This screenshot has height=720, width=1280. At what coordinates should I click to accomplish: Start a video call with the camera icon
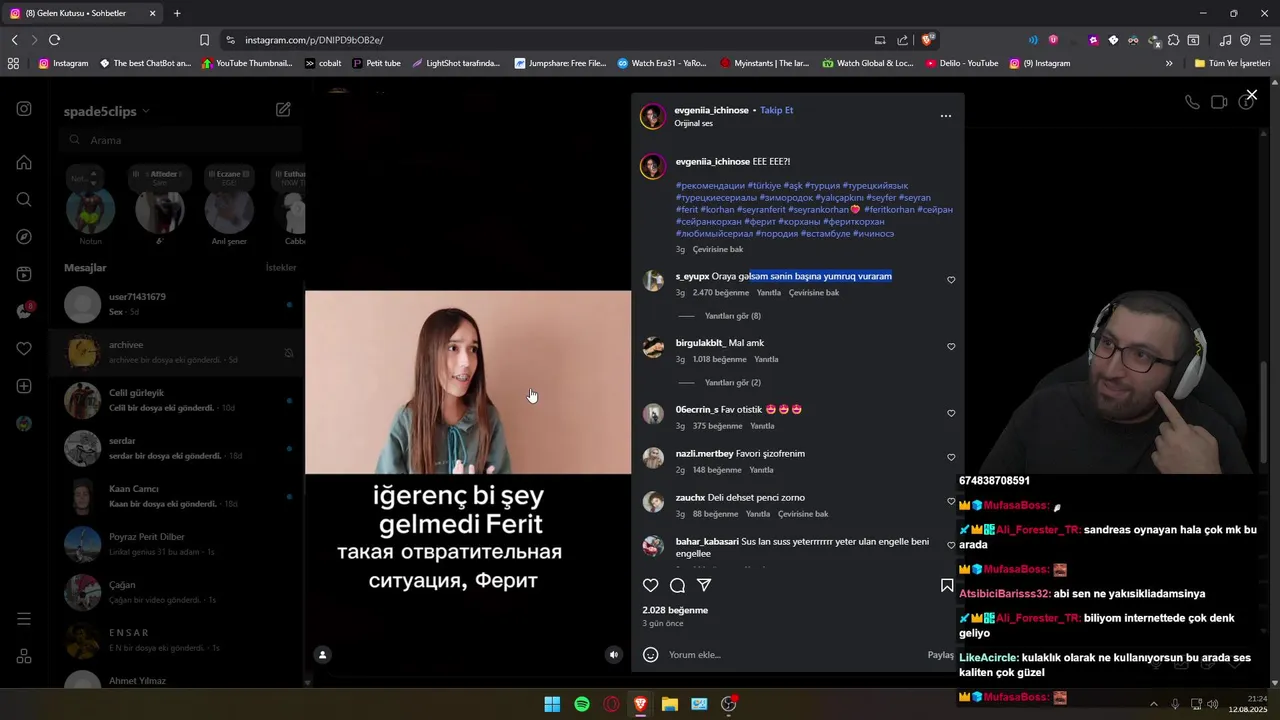click(1219, 102)
